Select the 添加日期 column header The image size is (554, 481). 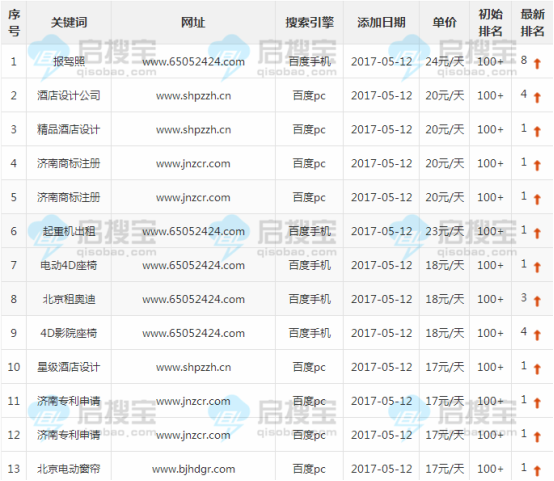coord(381,23)
